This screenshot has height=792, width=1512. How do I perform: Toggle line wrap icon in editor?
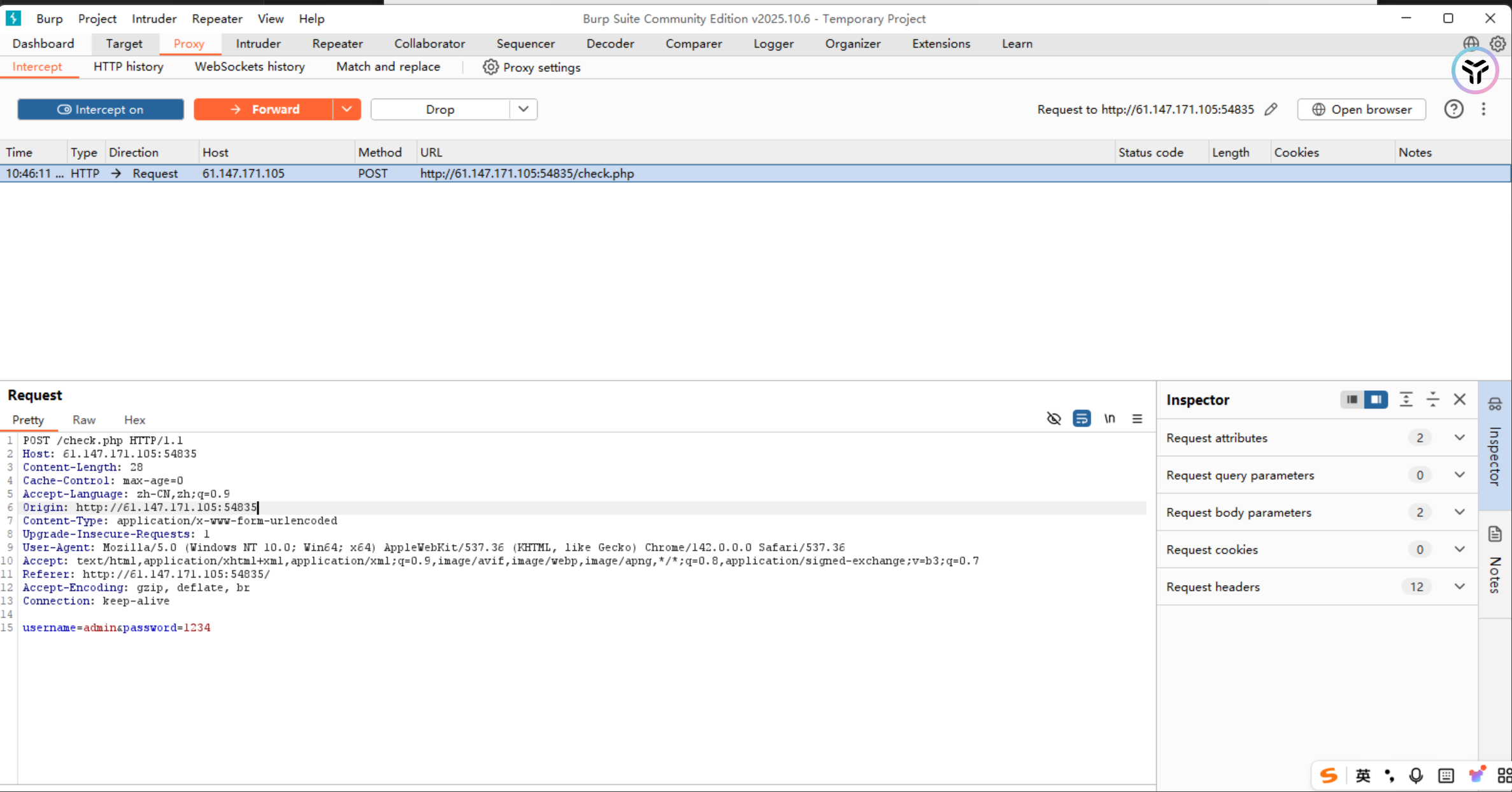point(1081,418)
